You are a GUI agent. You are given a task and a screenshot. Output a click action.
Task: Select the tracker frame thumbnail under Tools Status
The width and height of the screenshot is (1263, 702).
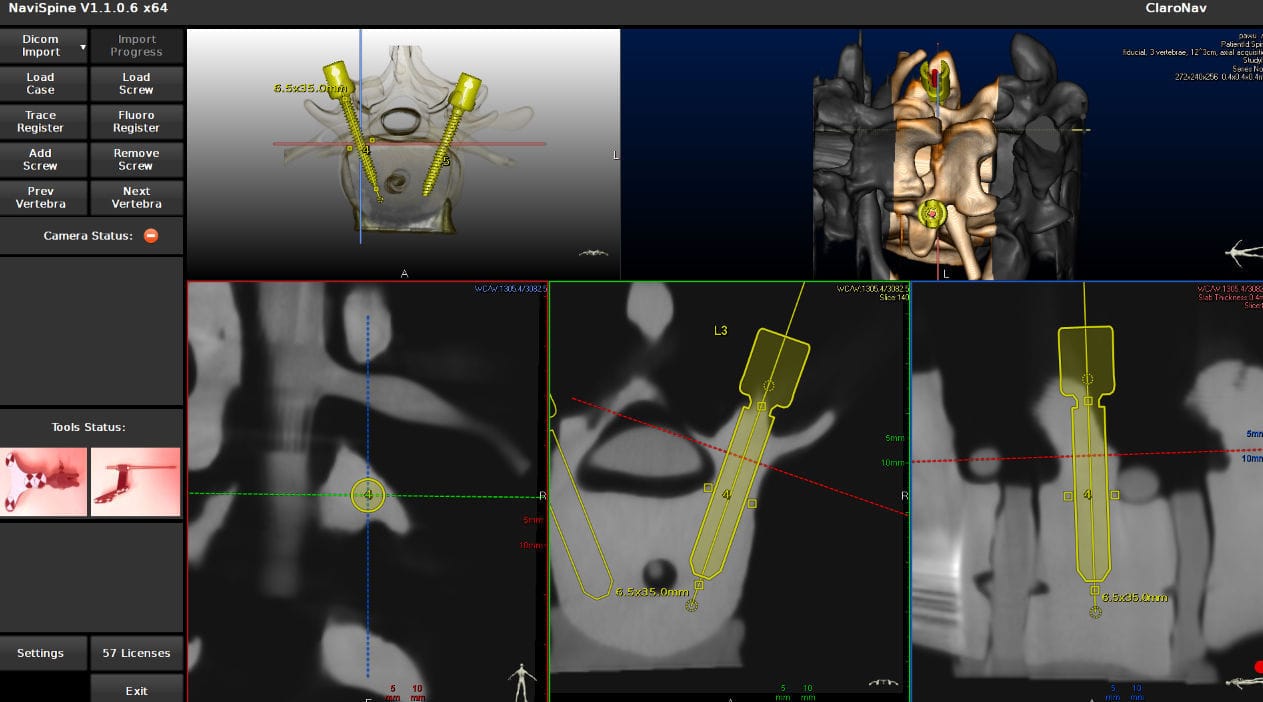[x=44, y=481]
